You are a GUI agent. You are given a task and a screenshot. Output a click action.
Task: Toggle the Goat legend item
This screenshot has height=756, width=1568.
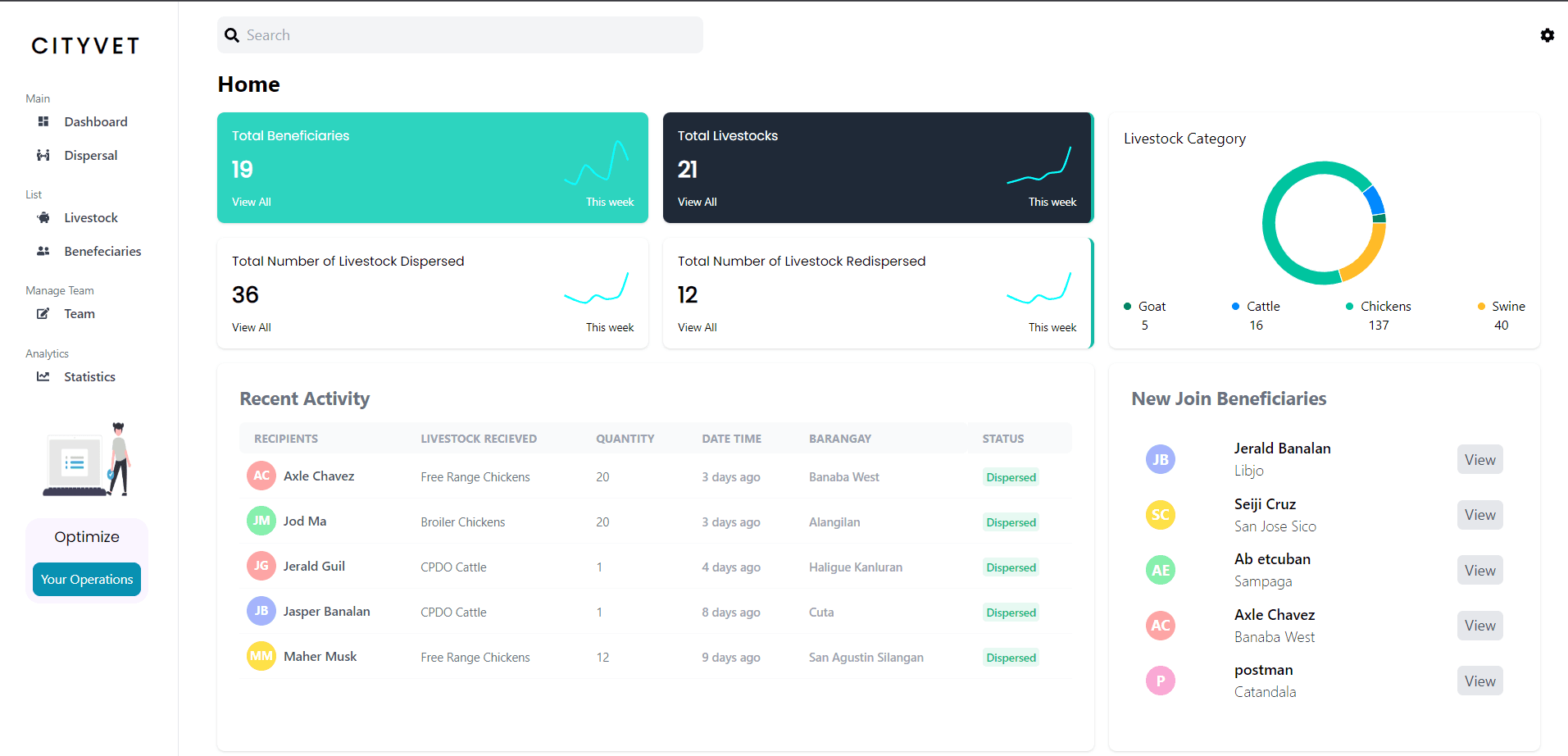click(1144, 307)
